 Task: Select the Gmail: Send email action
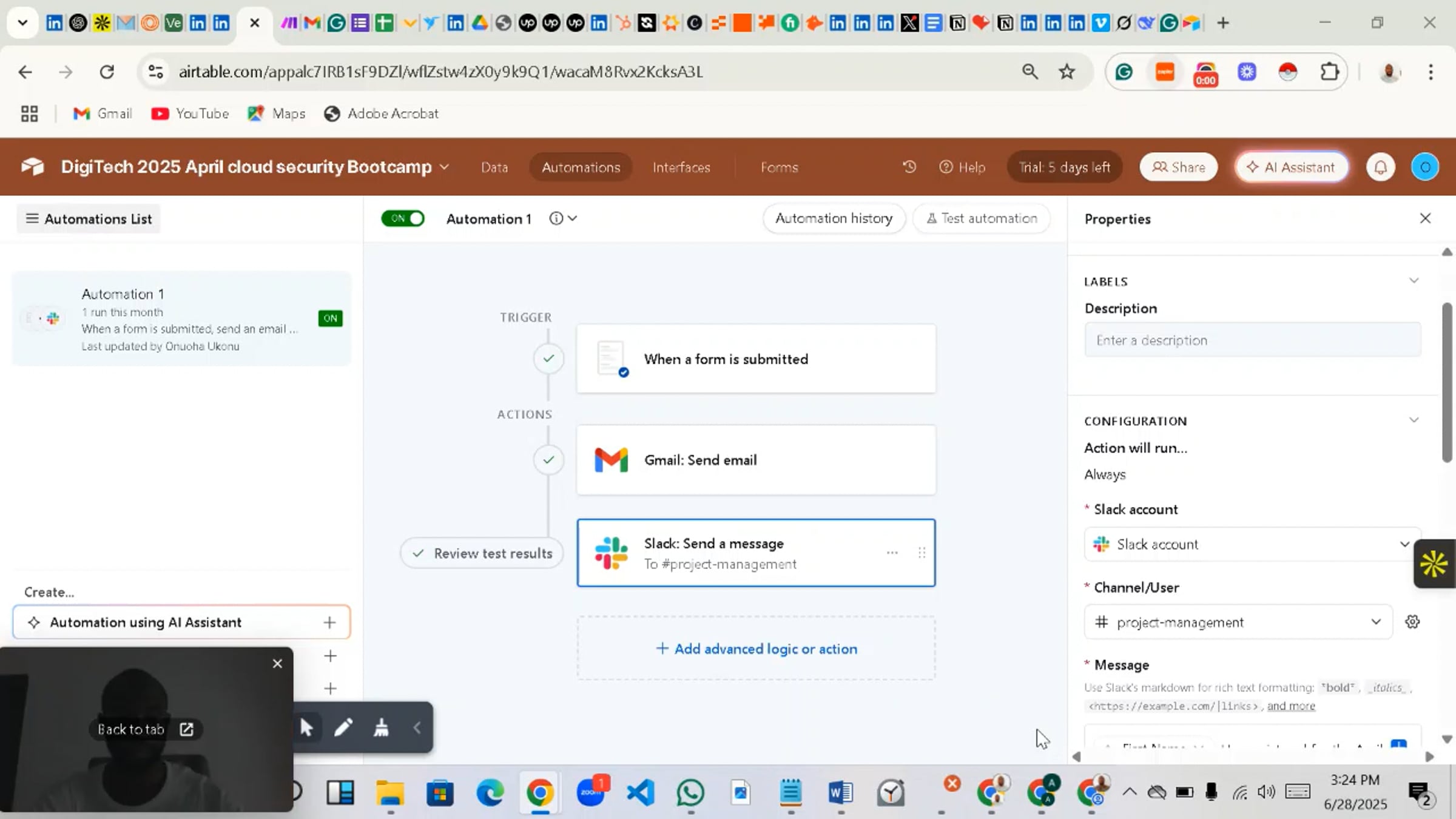(x=756, y=460)
